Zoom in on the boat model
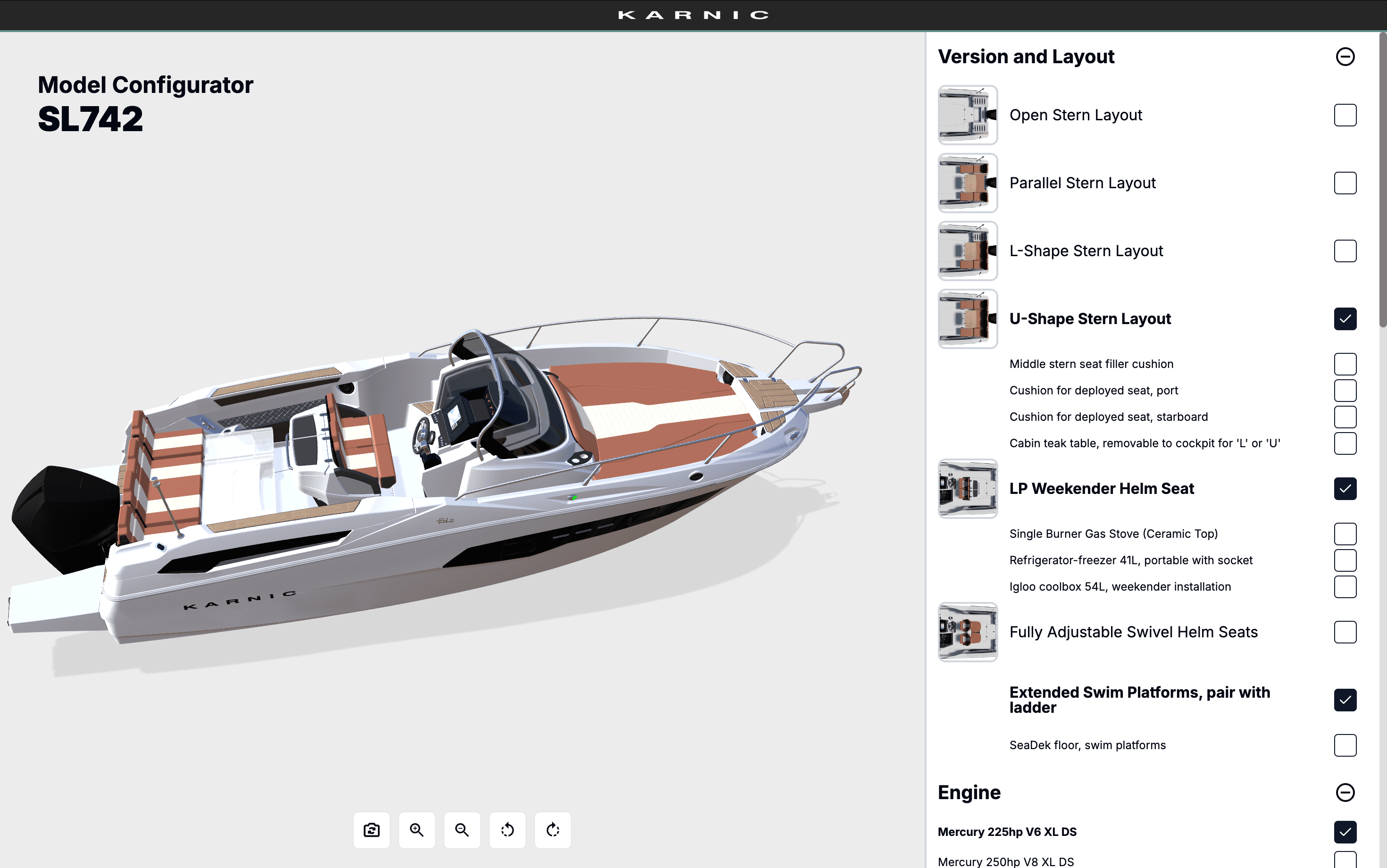The image size is (1387, 868). click(x=417, y=829)
